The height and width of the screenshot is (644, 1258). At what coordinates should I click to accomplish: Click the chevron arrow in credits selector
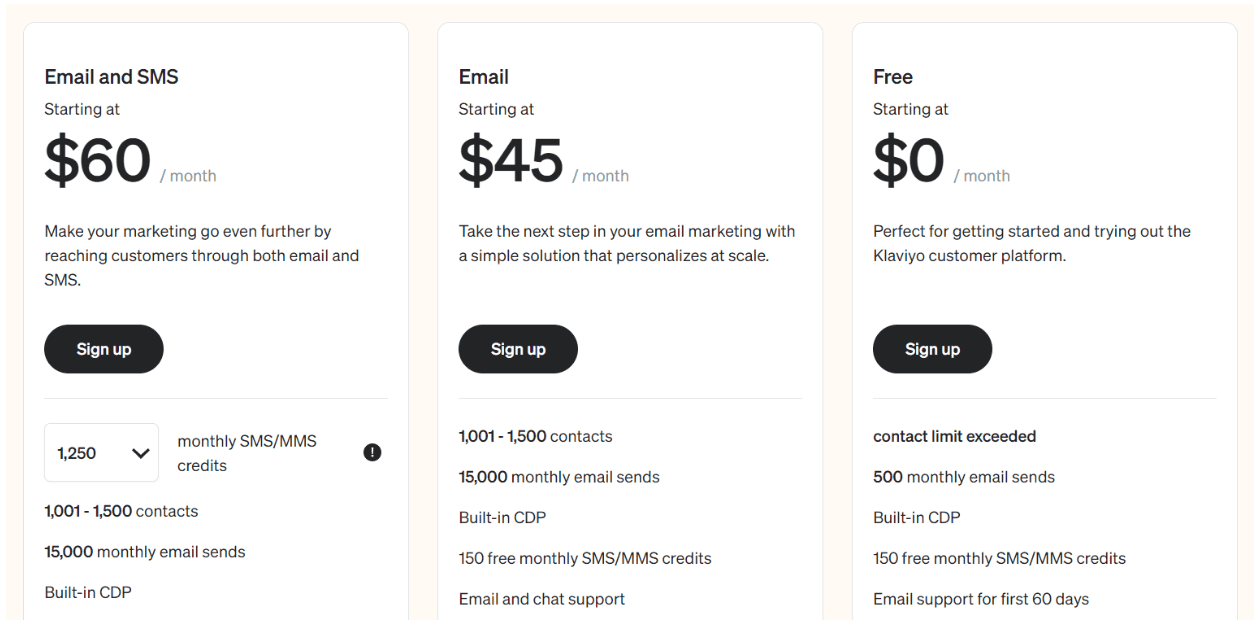click(140, 453)
